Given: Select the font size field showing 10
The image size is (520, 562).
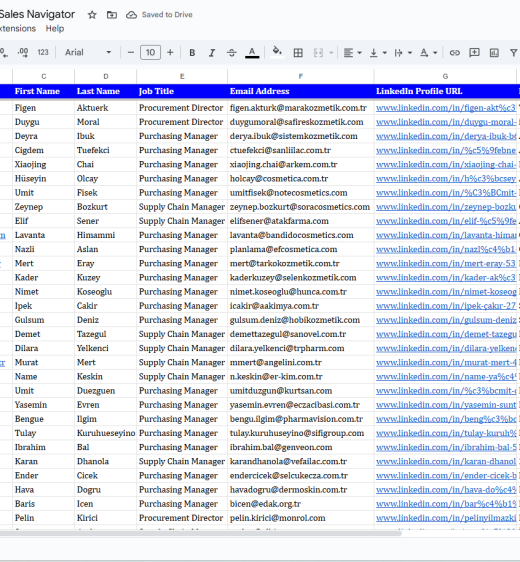Looking at the screenshot, I should coord(150,53).
